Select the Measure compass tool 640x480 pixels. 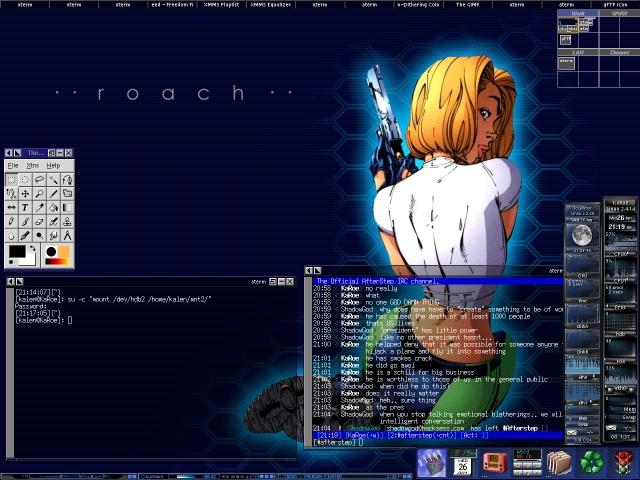pos(67,236)
